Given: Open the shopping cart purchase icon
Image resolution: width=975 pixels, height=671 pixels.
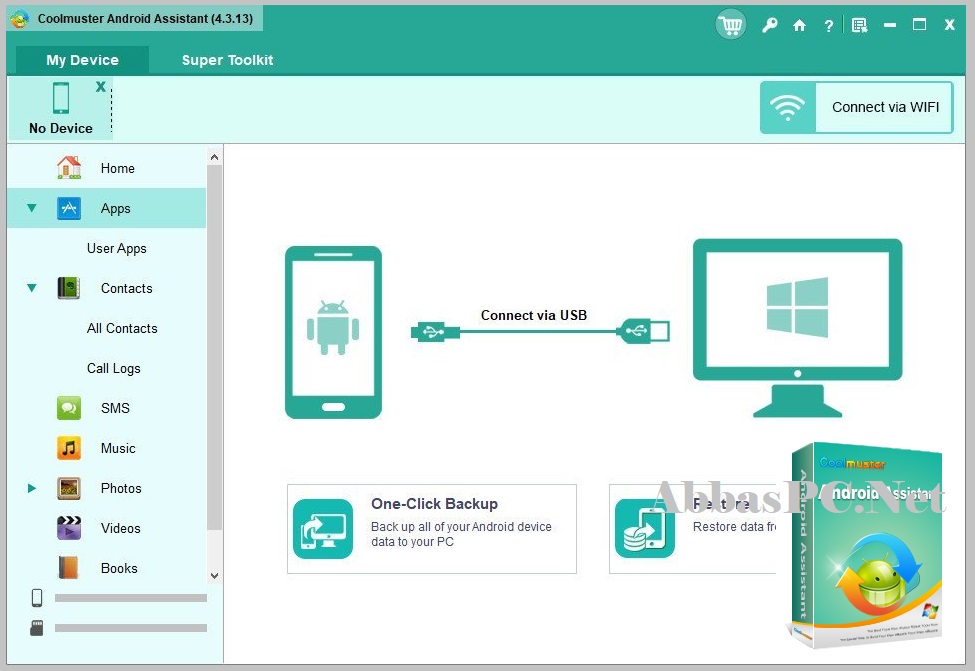Looking at the screenshot, I should [731, 25].
